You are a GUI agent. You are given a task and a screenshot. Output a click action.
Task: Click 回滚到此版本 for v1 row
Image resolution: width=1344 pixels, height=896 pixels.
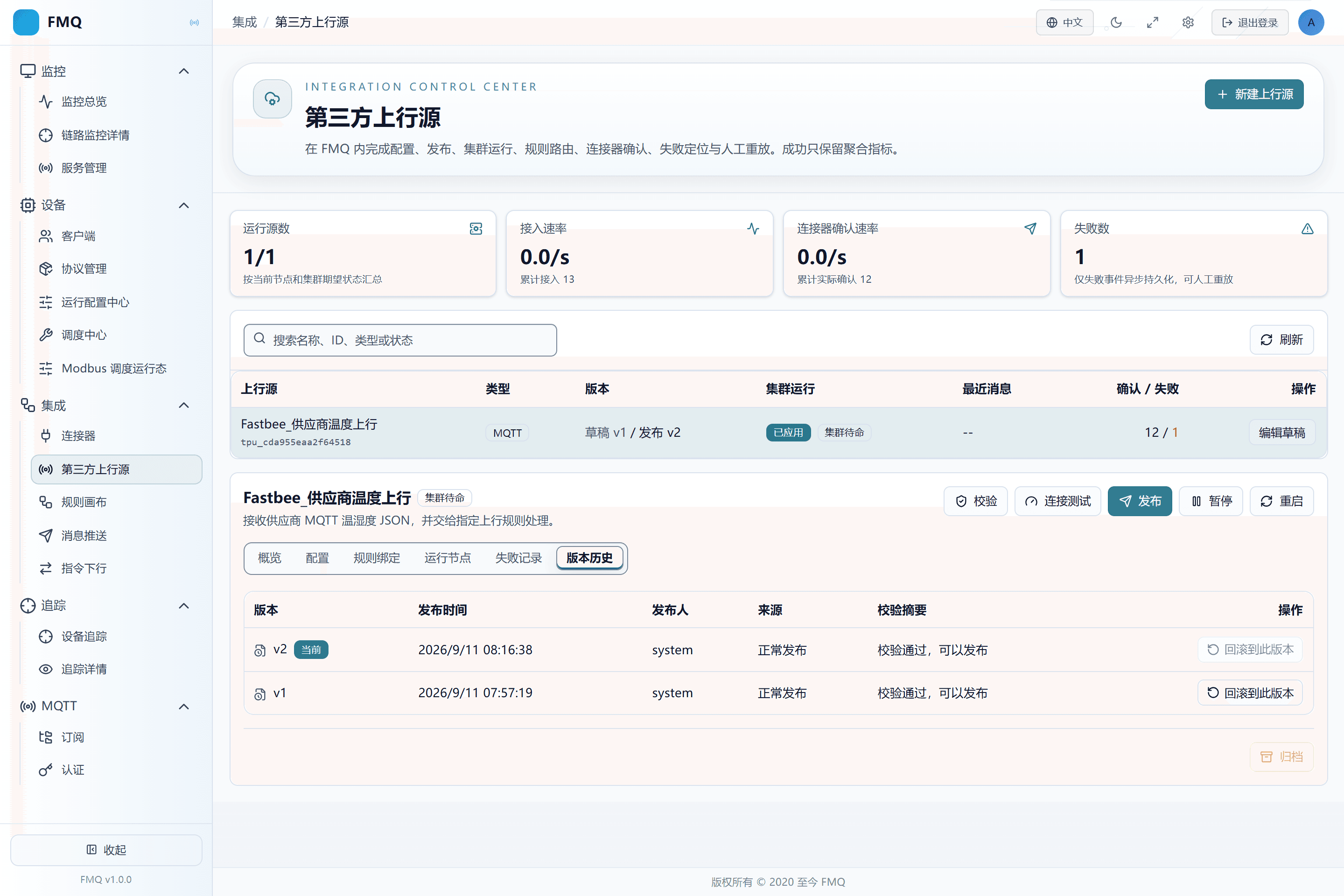[x=1250, y=693]
